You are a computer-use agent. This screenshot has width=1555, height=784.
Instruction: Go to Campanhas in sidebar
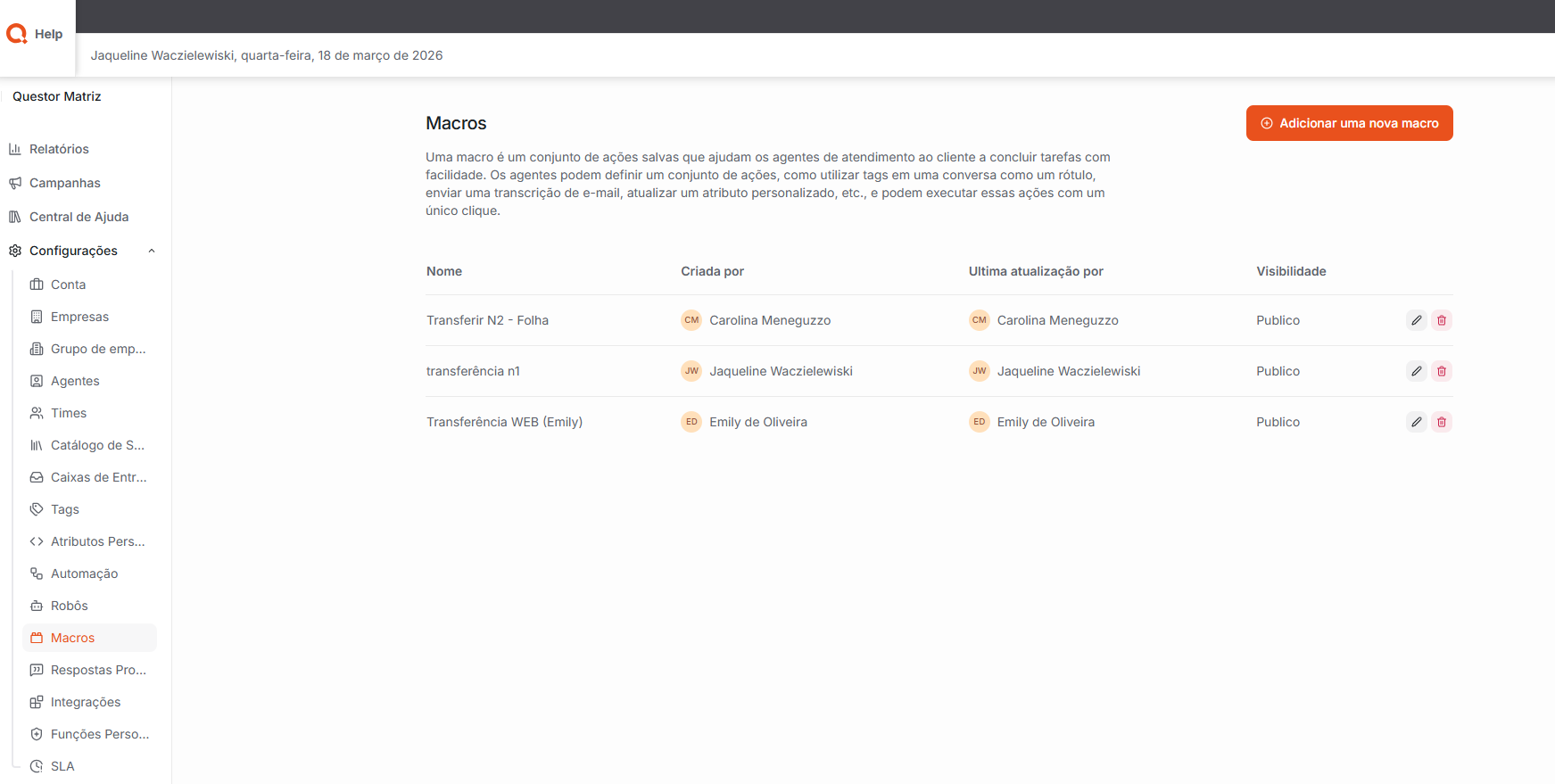tap(64, 183)
